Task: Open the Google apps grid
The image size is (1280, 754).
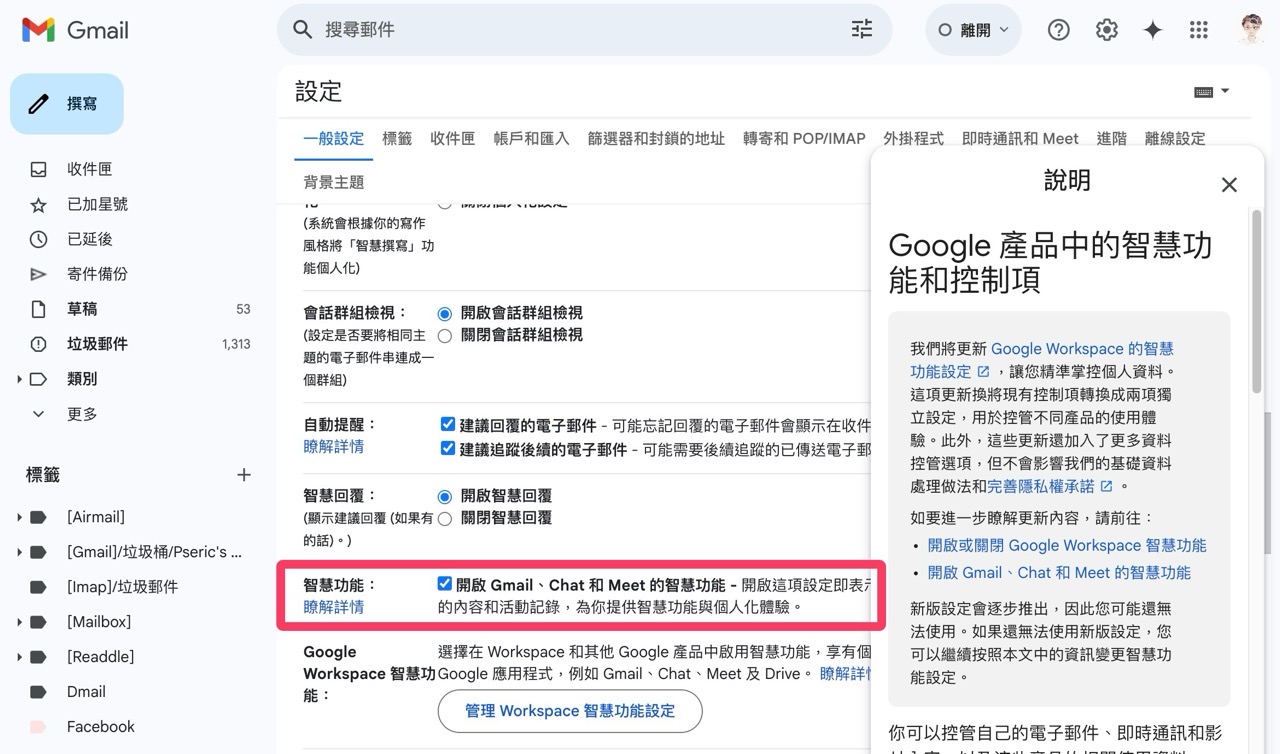Action: tap(1199, 30)
